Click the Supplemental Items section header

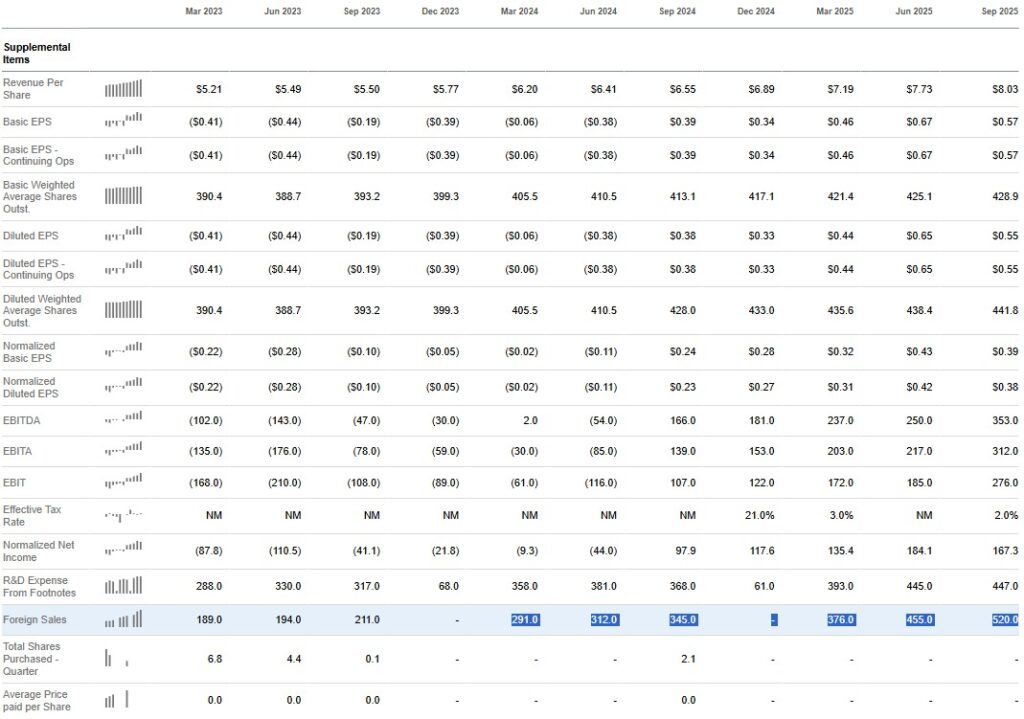coord(37,53)
